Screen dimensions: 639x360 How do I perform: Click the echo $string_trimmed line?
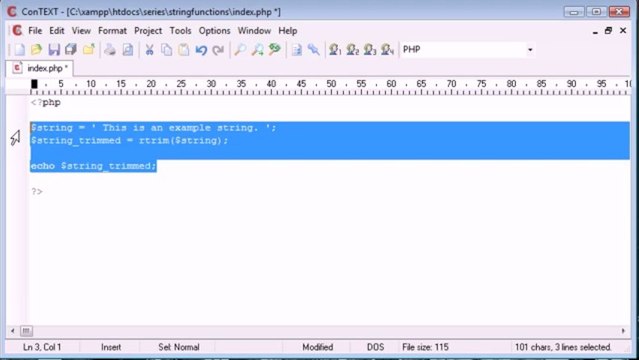[93, 166]
